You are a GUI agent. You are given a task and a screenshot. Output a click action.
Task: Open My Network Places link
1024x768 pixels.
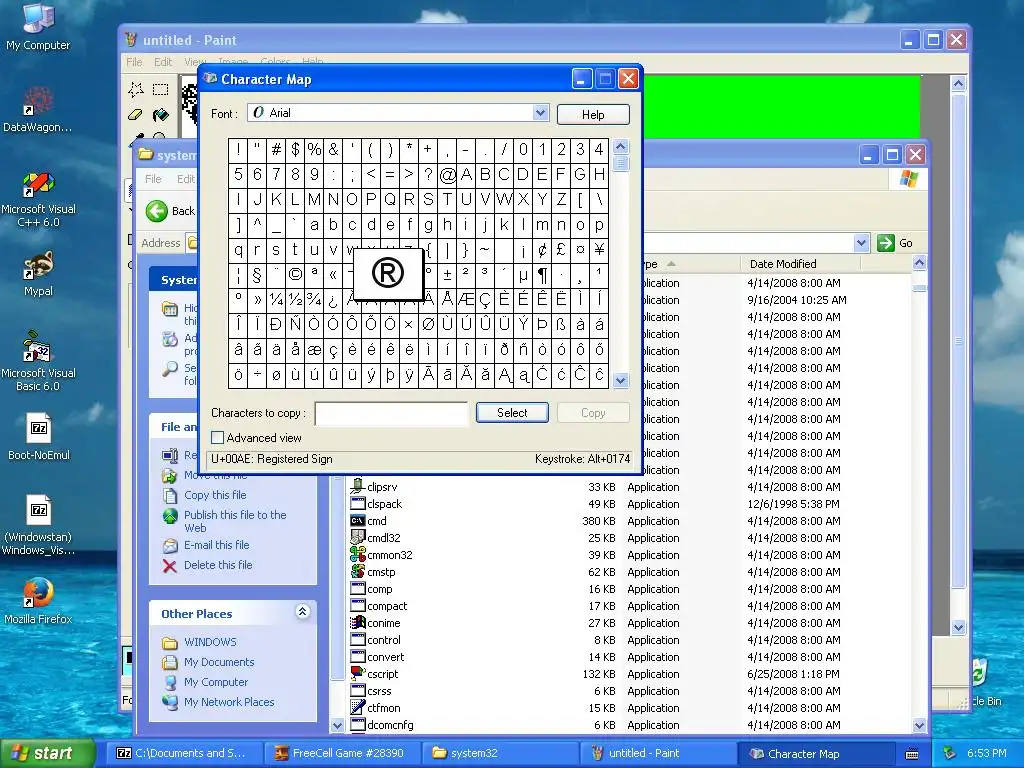(229, 702)
